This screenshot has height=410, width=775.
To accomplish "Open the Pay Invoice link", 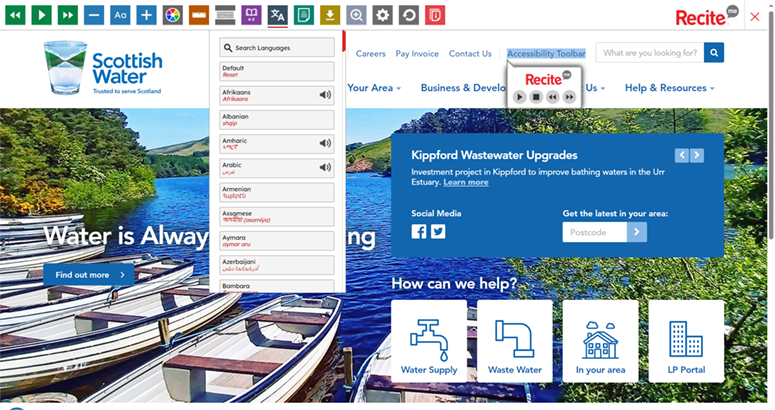I will (417, 54).
